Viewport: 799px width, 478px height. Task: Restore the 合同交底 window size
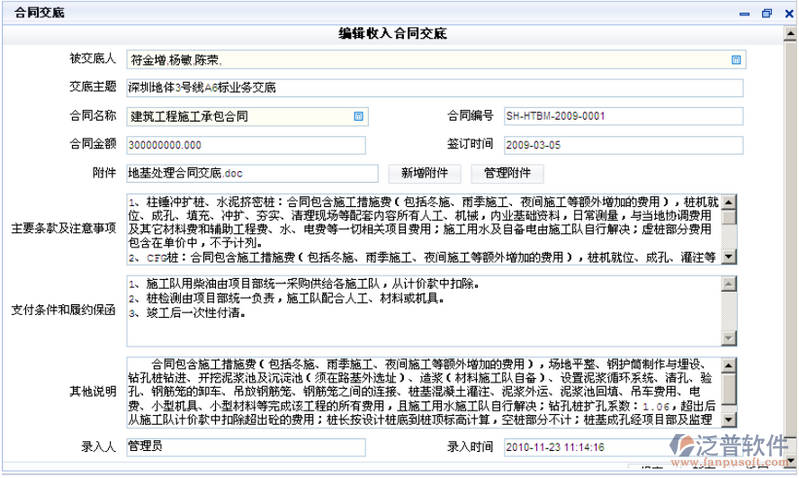[766, 13]
